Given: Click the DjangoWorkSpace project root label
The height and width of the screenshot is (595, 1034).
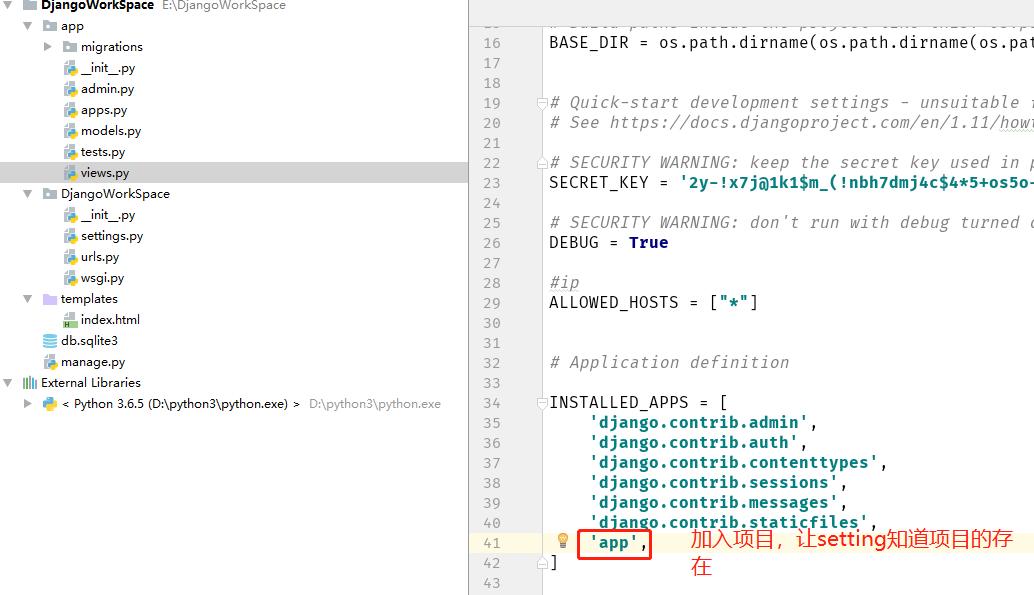Looking at the screenshot, I should pyautogui.click(x=97, y=5).
